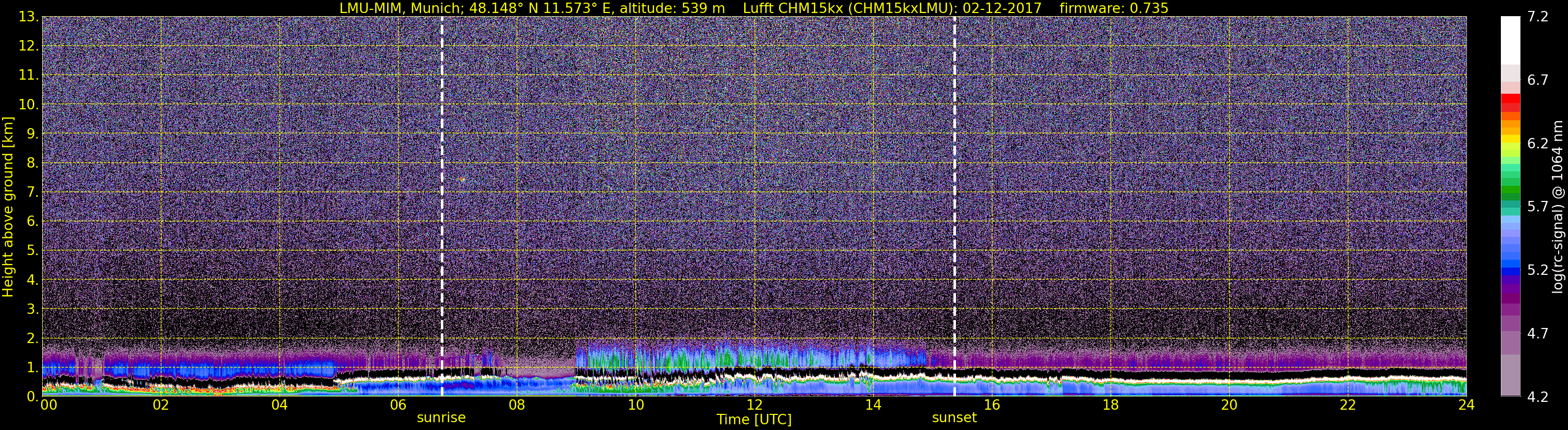Click the white dashed sunrise marker line
Viewport: 1568px width, 430px height.
tap(442, 206)
